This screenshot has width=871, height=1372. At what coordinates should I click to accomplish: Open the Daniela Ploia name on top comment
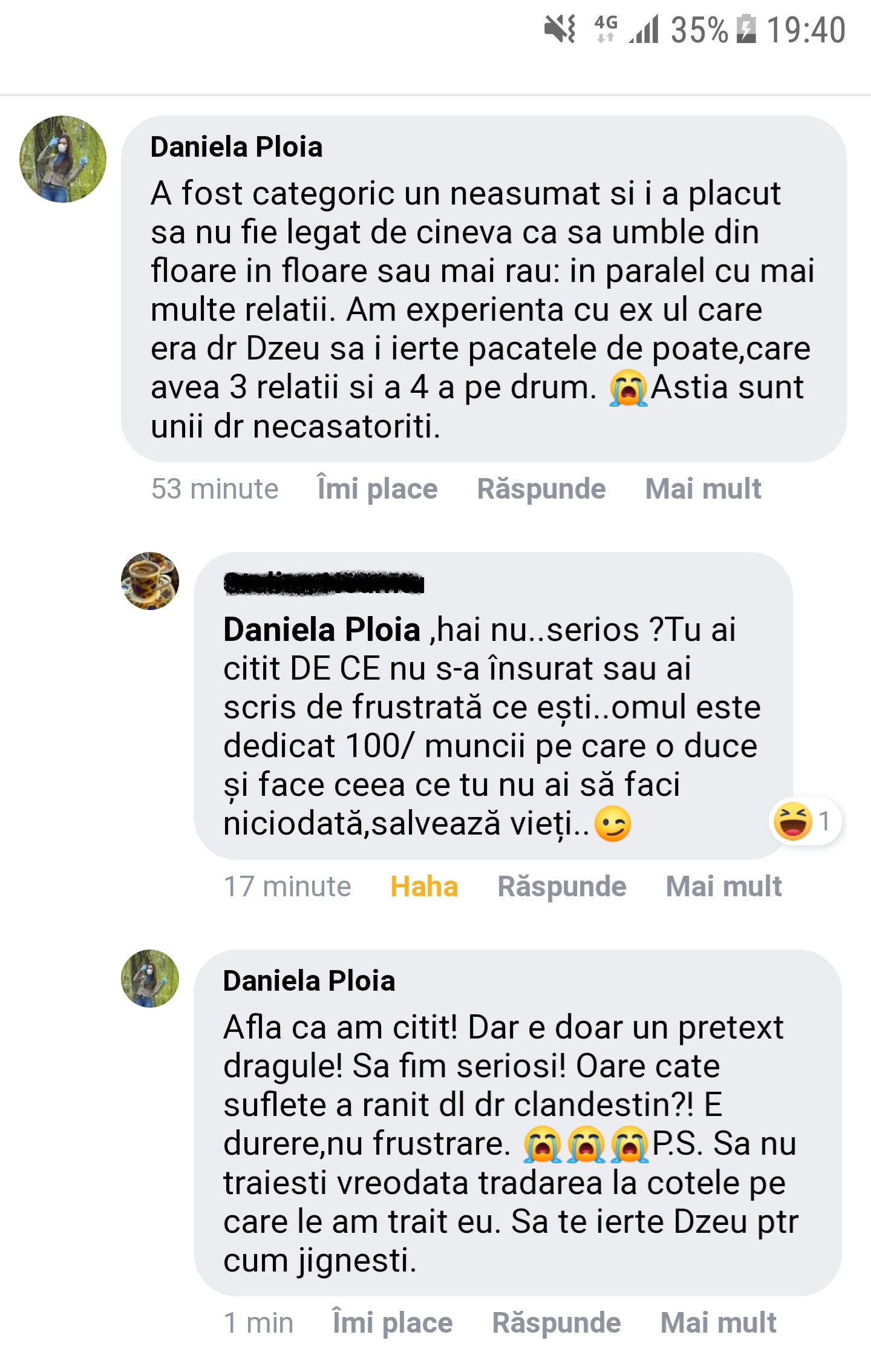pos(237,147)
